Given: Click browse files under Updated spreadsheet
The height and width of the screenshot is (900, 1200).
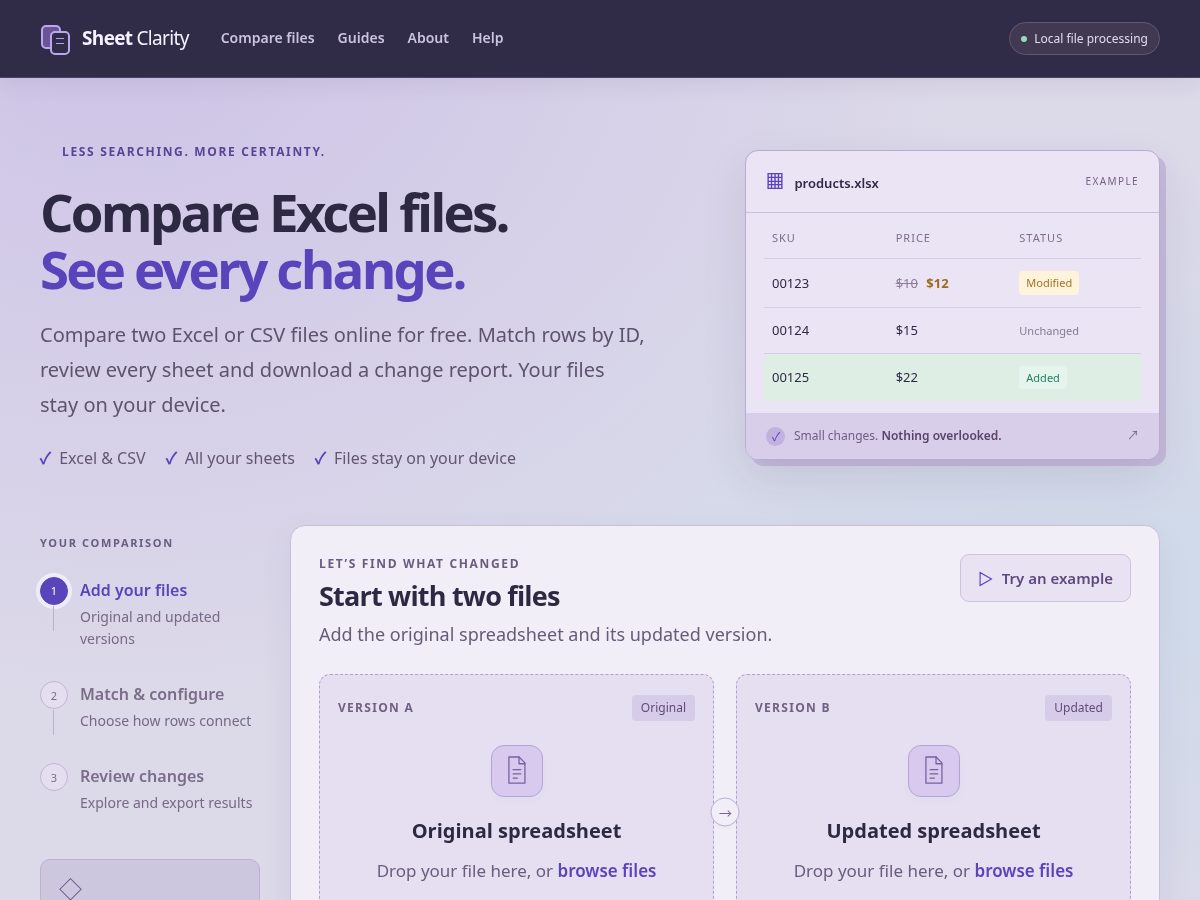Looking at the screenshot, I should point(1024,870).
